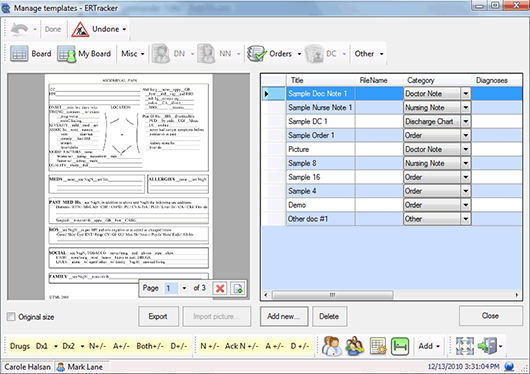
Task: Open the Other menu
Action: coord(369,54)
